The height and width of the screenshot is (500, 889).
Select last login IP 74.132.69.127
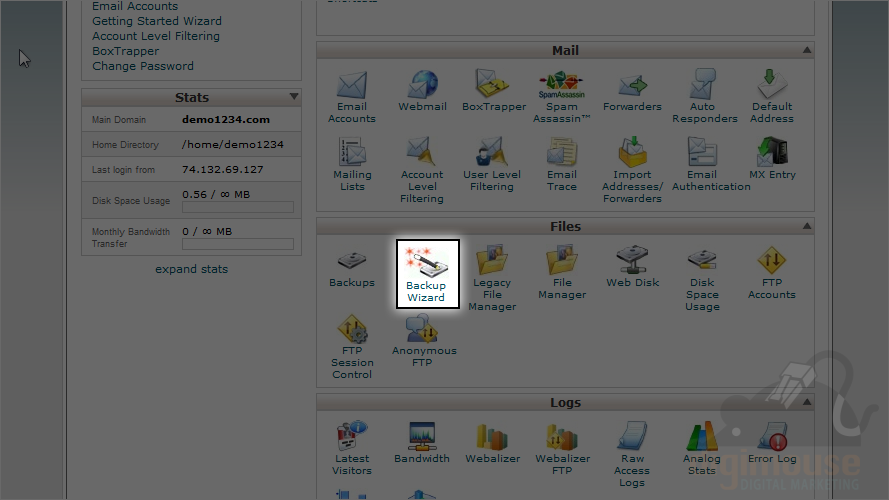[x=222, y=170]
